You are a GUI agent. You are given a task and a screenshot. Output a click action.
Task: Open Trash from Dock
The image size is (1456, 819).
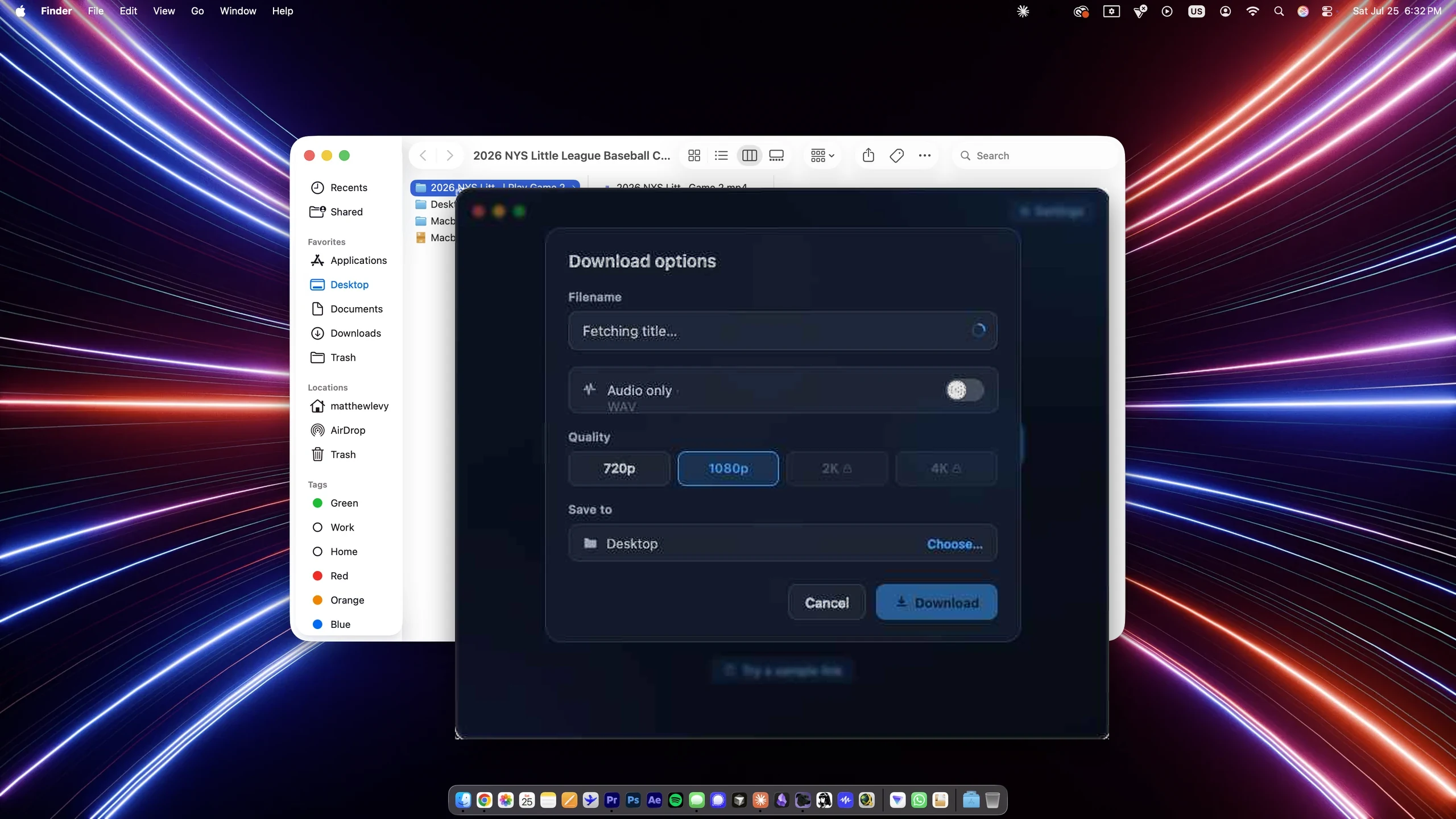pos(992,800)
